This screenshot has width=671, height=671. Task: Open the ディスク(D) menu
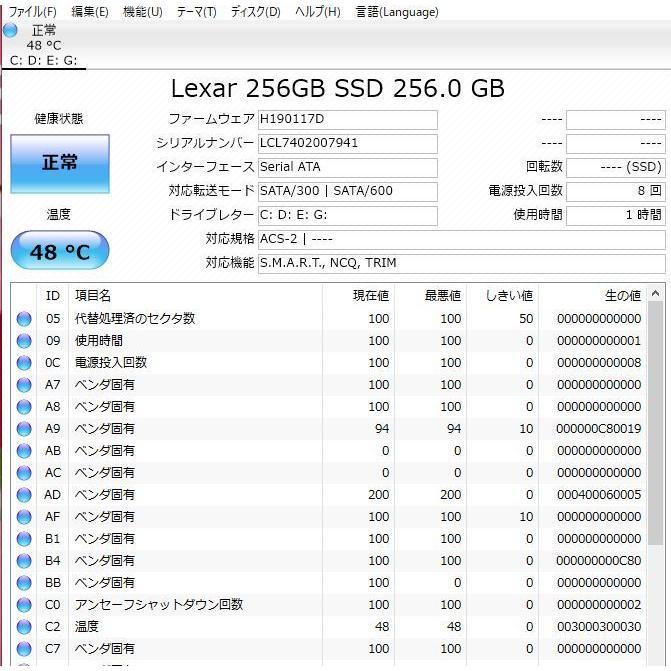(x=255, y=12)
